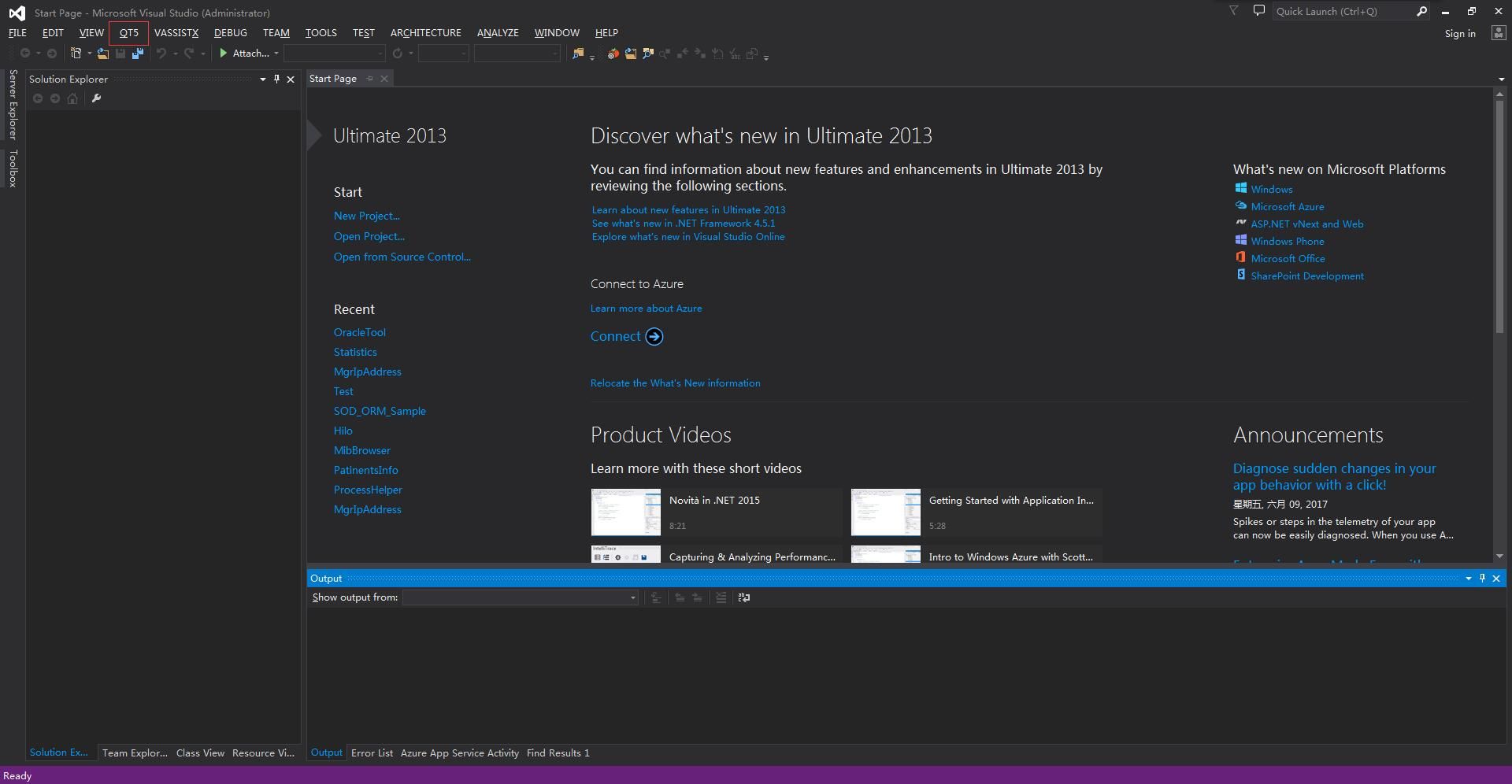The image size is (1512, 784).
Task: Open the active documents list dropdown
Action: point(1501,79)
